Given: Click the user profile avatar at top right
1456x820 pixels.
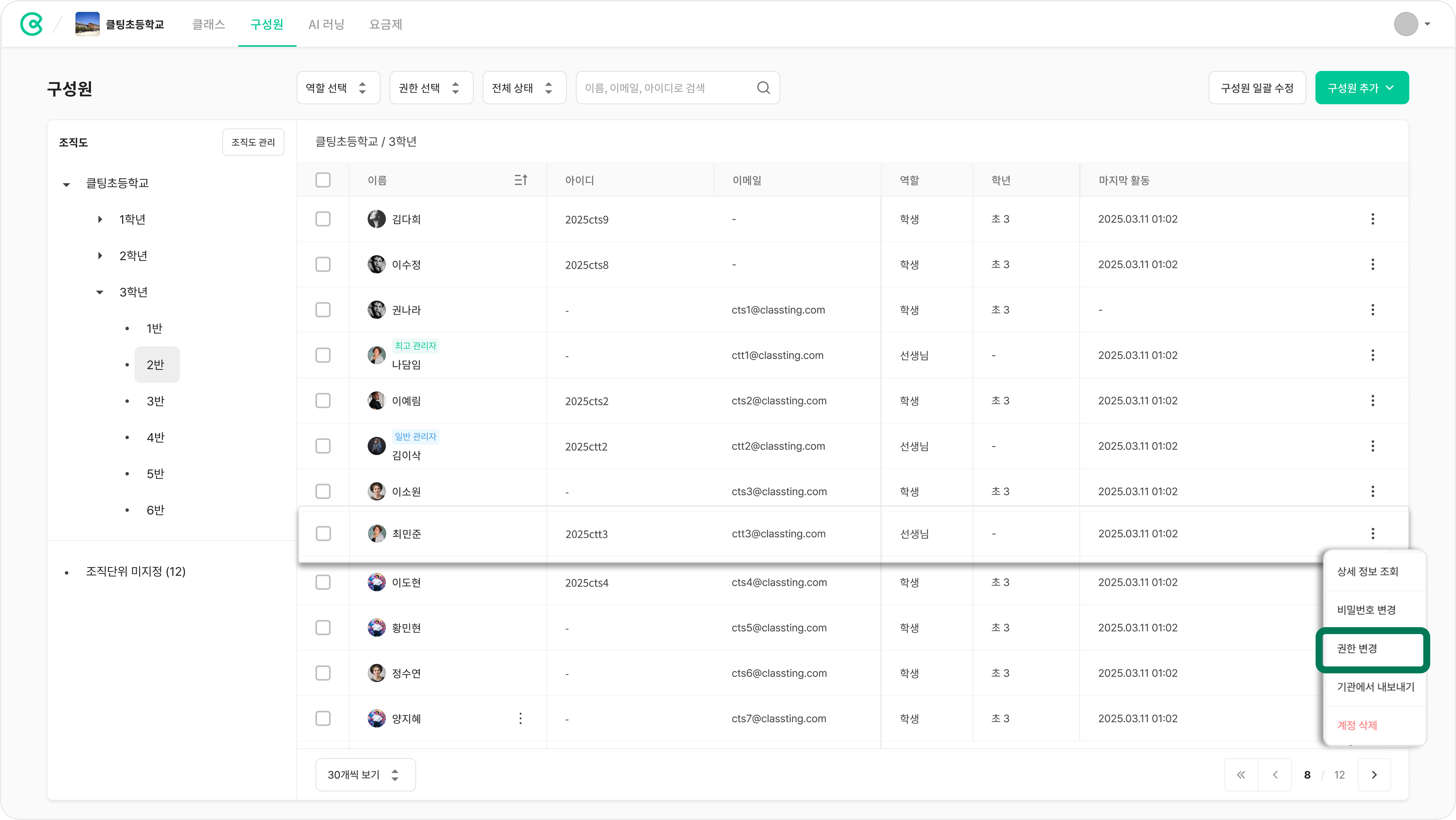Looking at the screenshot, I should pyautogui.click(x=1406, y=24).
